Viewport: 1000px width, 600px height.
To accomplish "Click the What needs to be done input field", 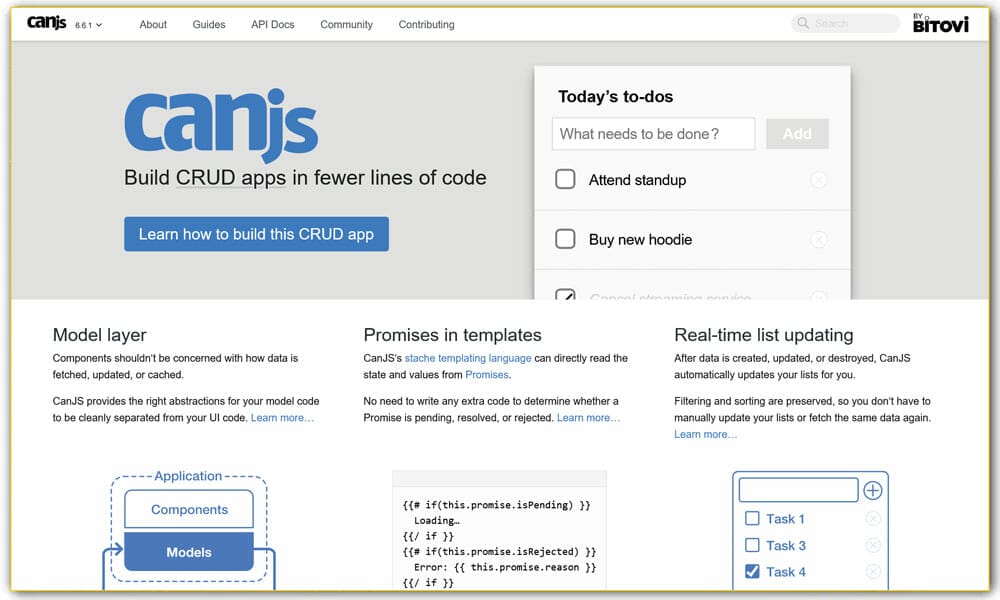I will [653, 133].
